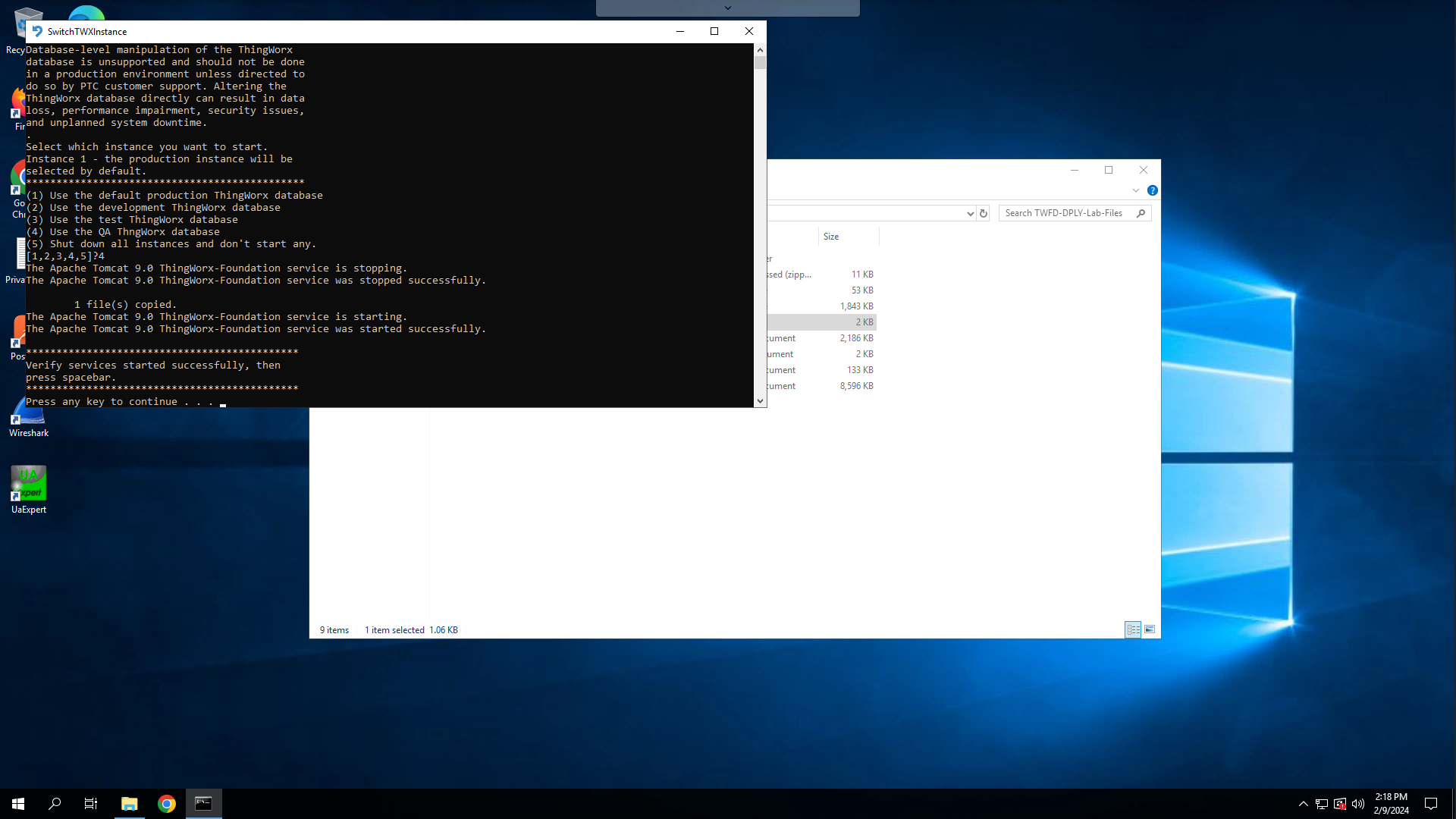Launch Google Chrome from taskbar
This screenshot has height=819, width=1456.
coord(167,804)
